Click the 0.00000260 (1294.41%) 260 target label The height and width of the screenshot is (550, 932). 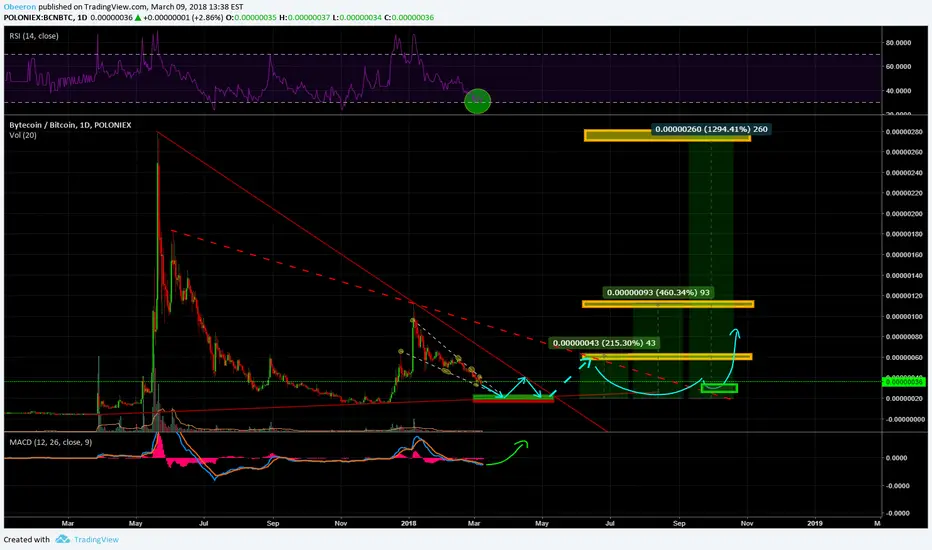(x=711, y=129)
